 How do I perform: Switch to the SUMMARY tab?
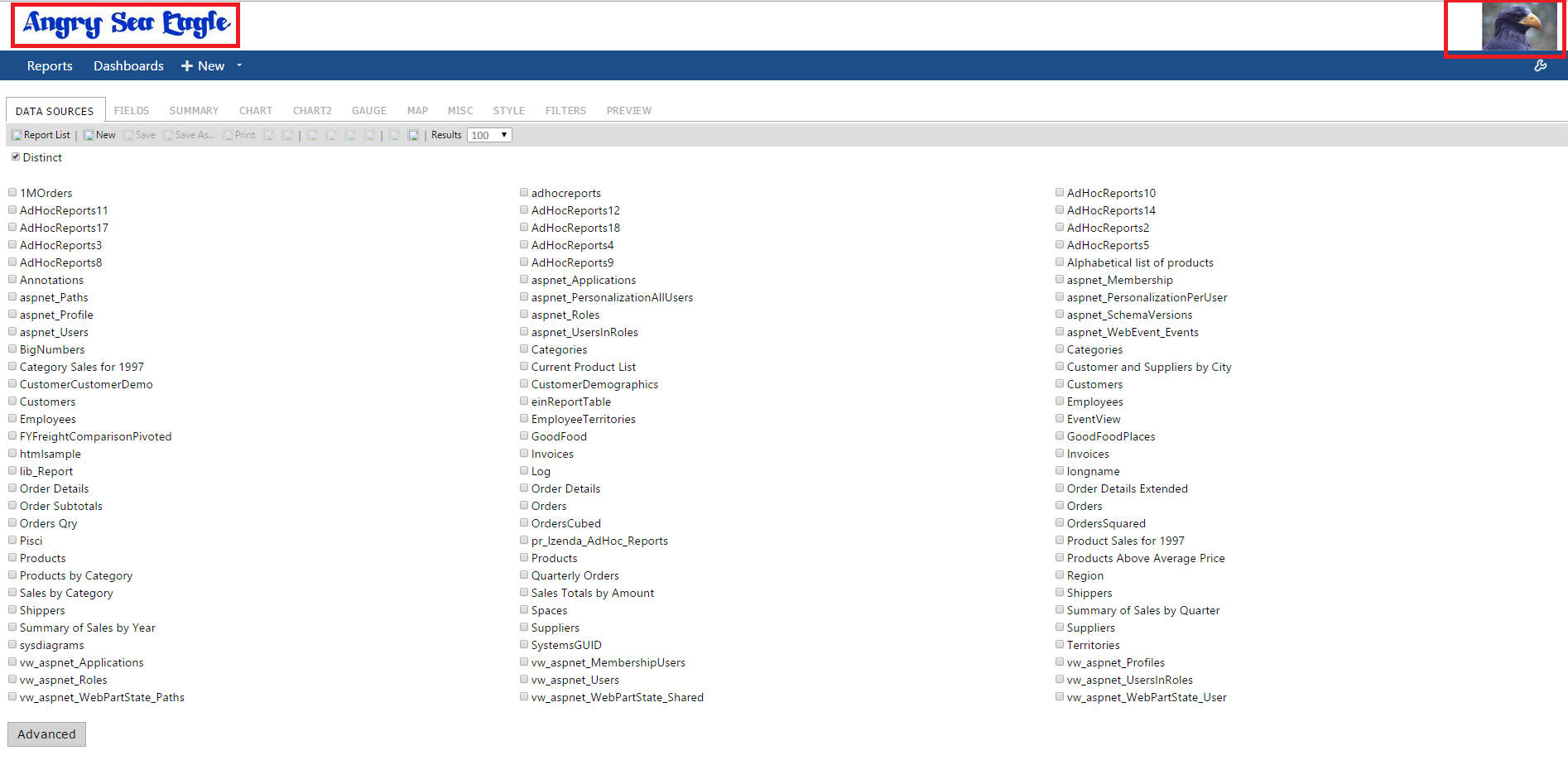194,110
